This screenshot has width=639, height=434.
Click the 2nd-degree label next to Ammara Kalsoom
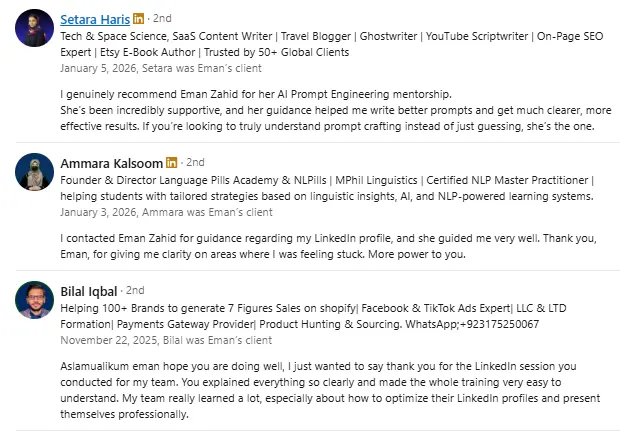[x=195, y=162]
